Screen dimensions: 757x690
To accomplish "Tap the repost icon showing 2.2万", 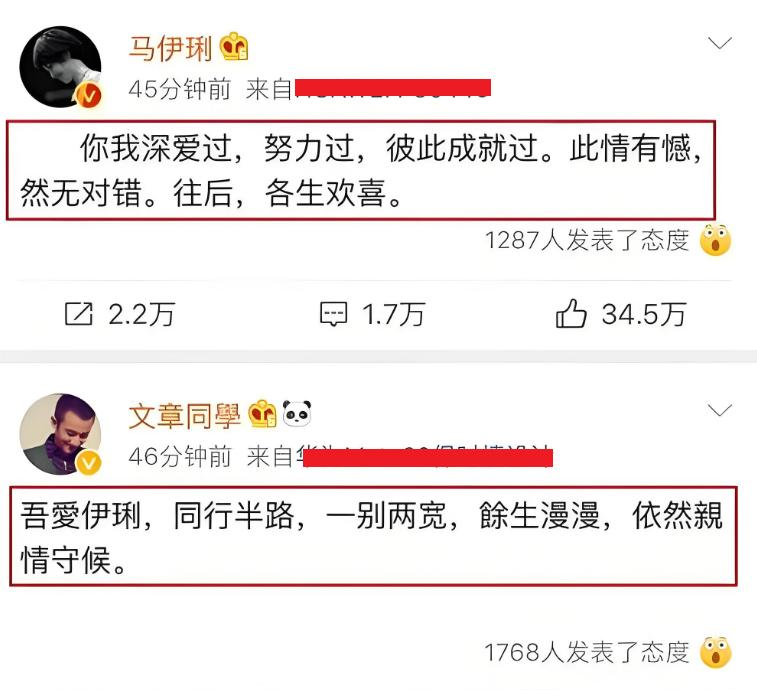I will tap(79, 314).
